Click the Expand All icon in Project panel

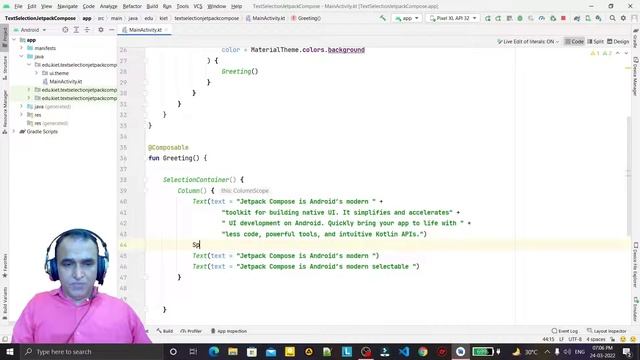point(76,30)
